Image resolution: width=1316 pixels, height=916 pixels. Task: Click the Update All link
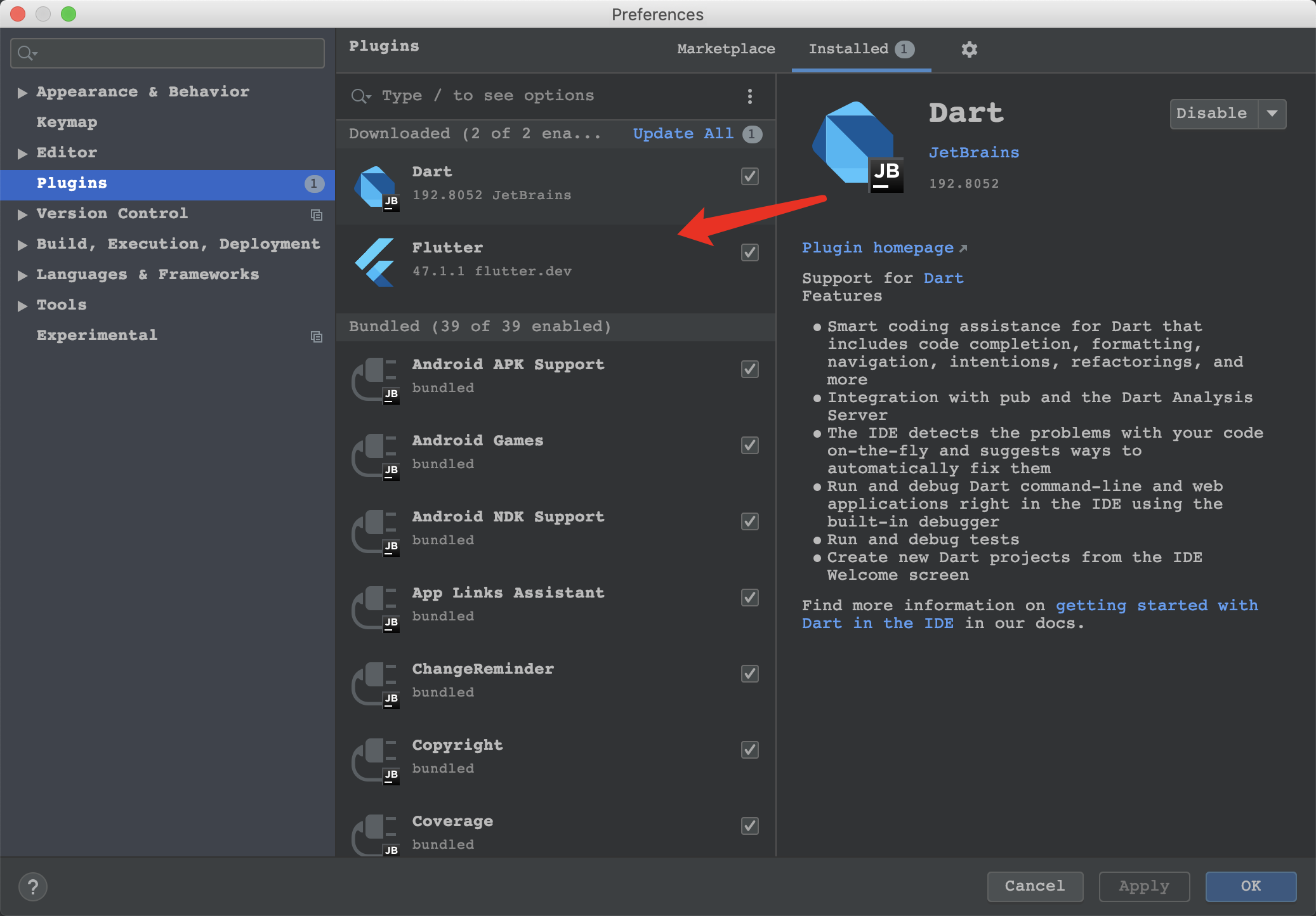[683, 134]
